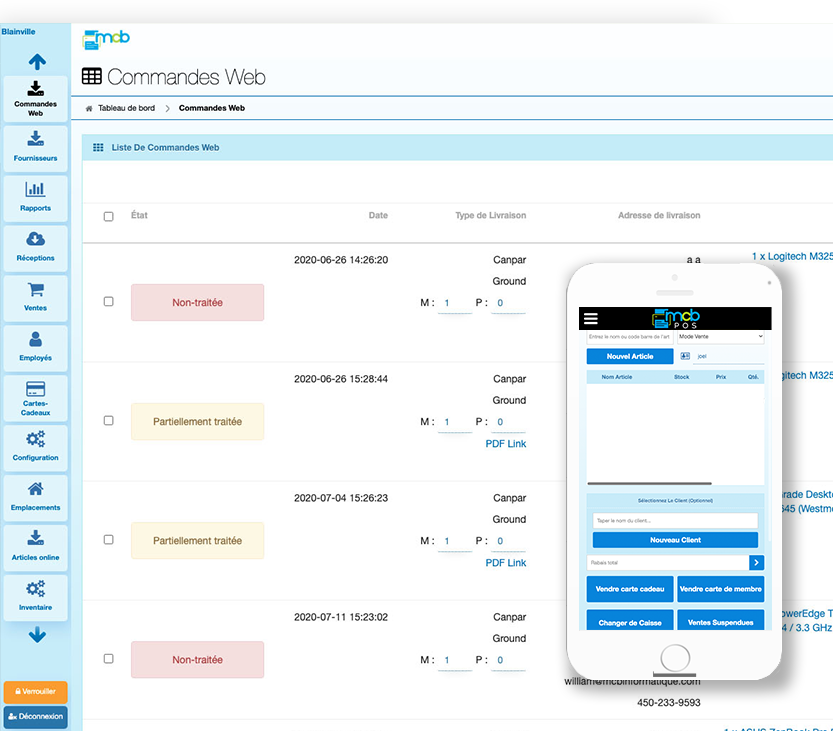Tick the select-all checkbox in table header
The width and height of the screenshot is (833, 731).
point(109,216)
